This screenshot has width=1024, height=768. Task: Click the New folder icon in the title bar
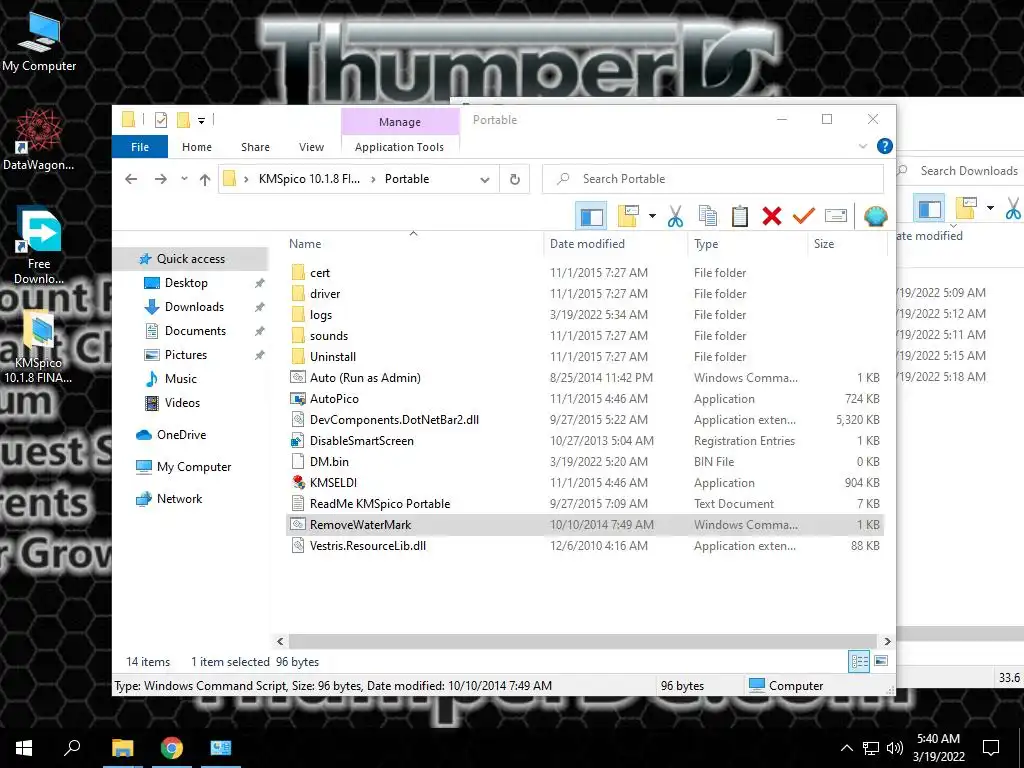coord(184,120)
